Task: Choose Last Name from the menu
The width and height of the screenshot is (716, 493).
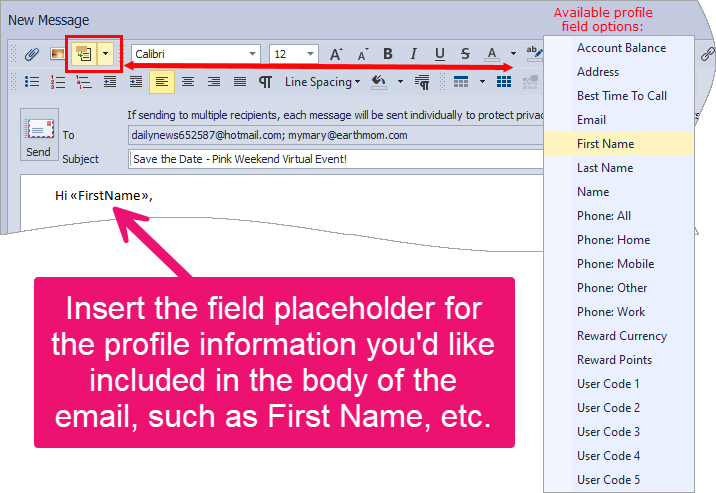Action: 619,168
